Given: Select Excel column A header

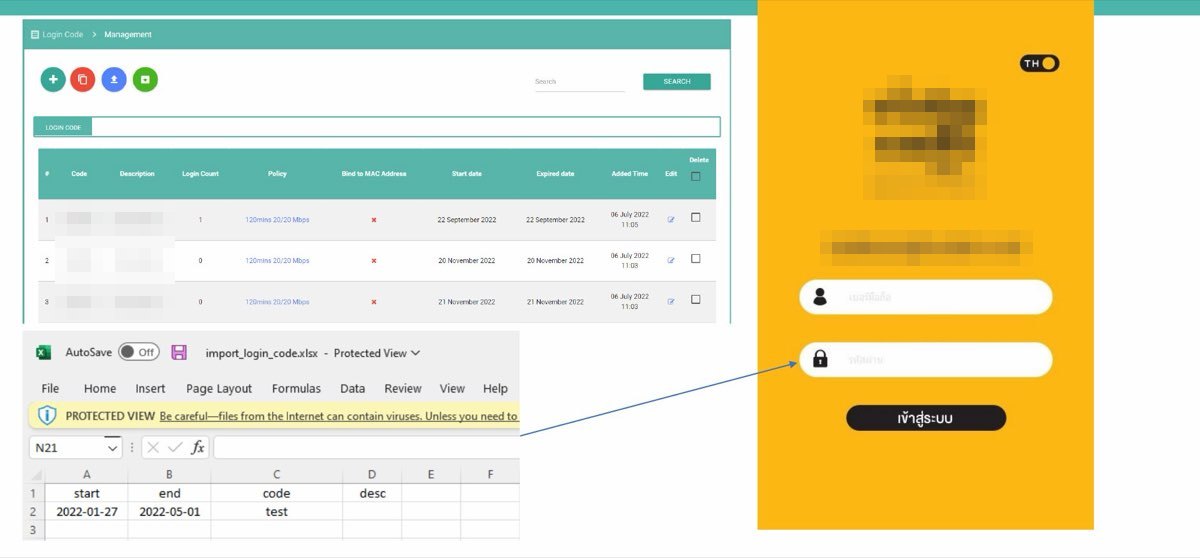Looking at the screenshot, I should tap(87, 474).
